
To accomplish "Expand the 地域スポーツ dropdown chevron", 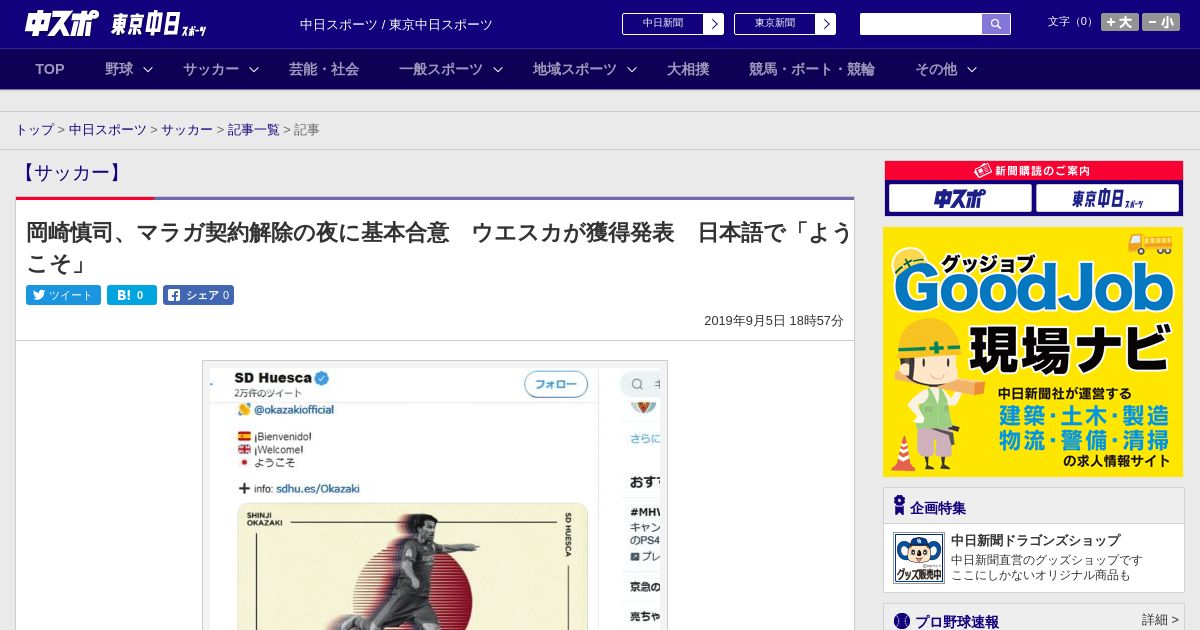I will point(632,70).
